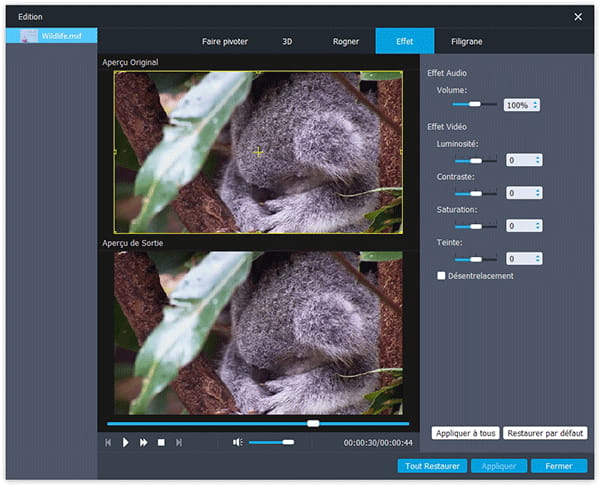
Task: Switch to the Rogner tab
Action: point(346,42)
